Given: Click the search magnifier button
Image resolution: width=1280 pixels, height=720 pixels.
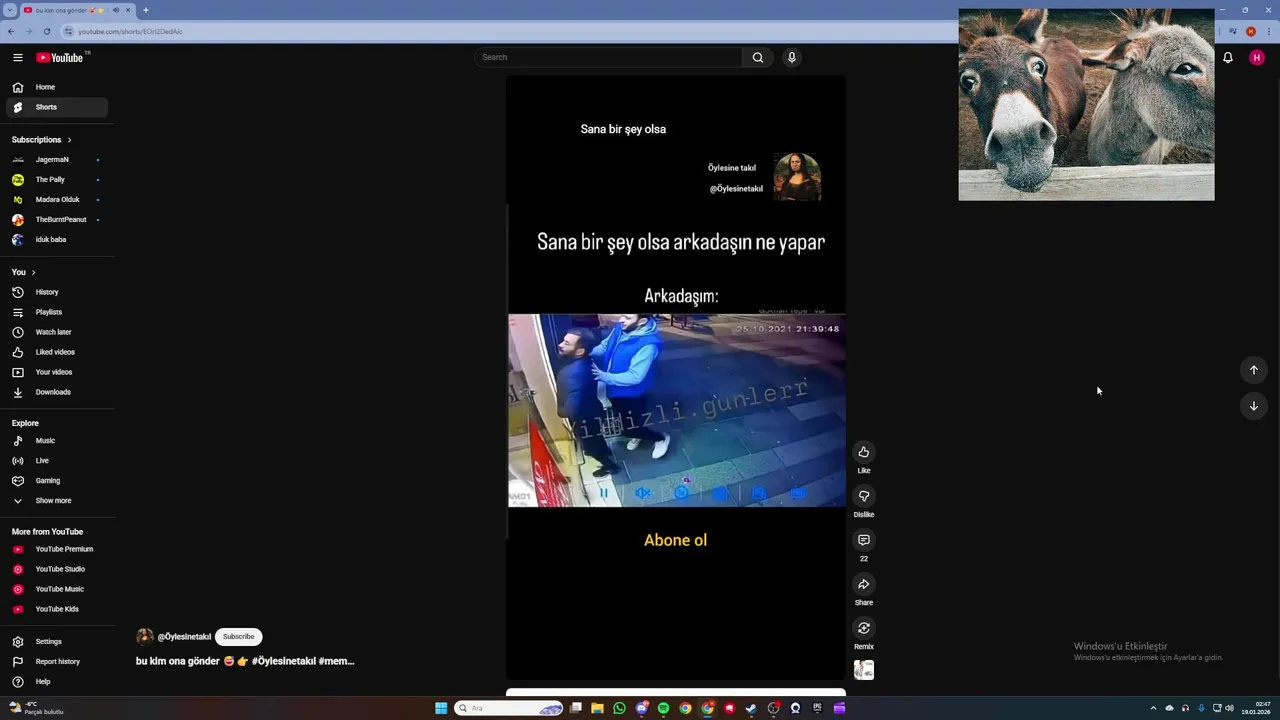Looking at the screenshot, I should (x=758, y=57).
